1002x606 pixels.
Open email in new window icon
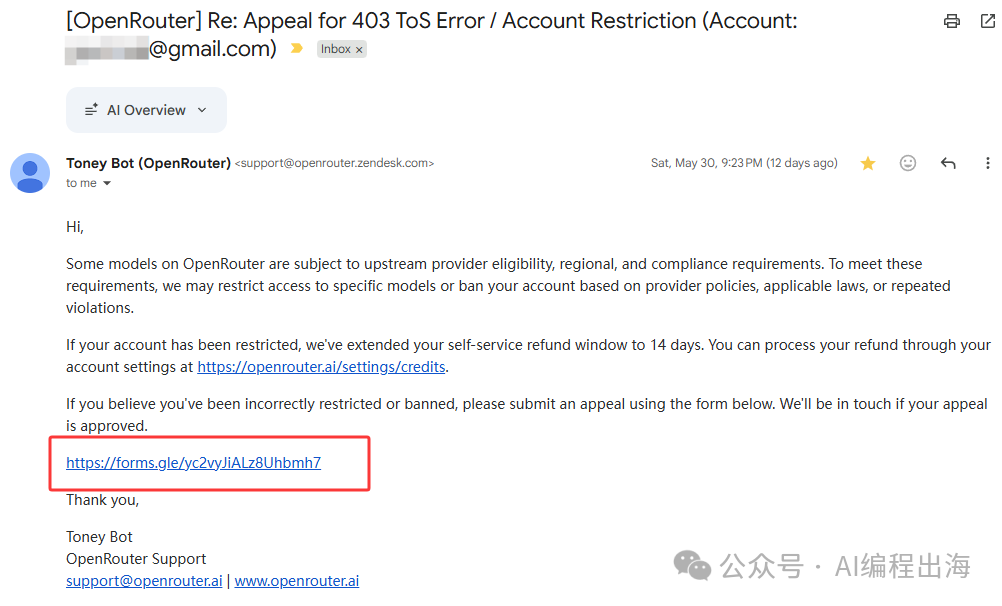988,21
